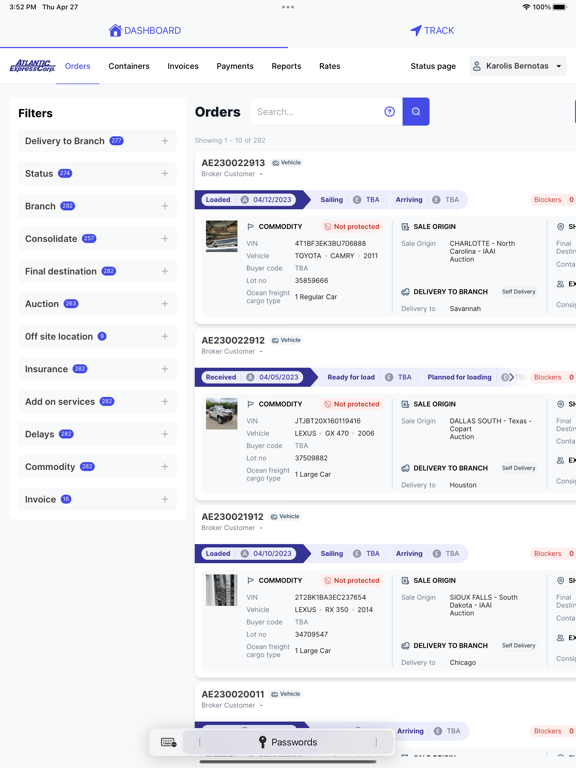Viewport: 576px width, 768px height.
Task: Click Sale Origin icon on AE230022913
Action: (x=405, y=227)
